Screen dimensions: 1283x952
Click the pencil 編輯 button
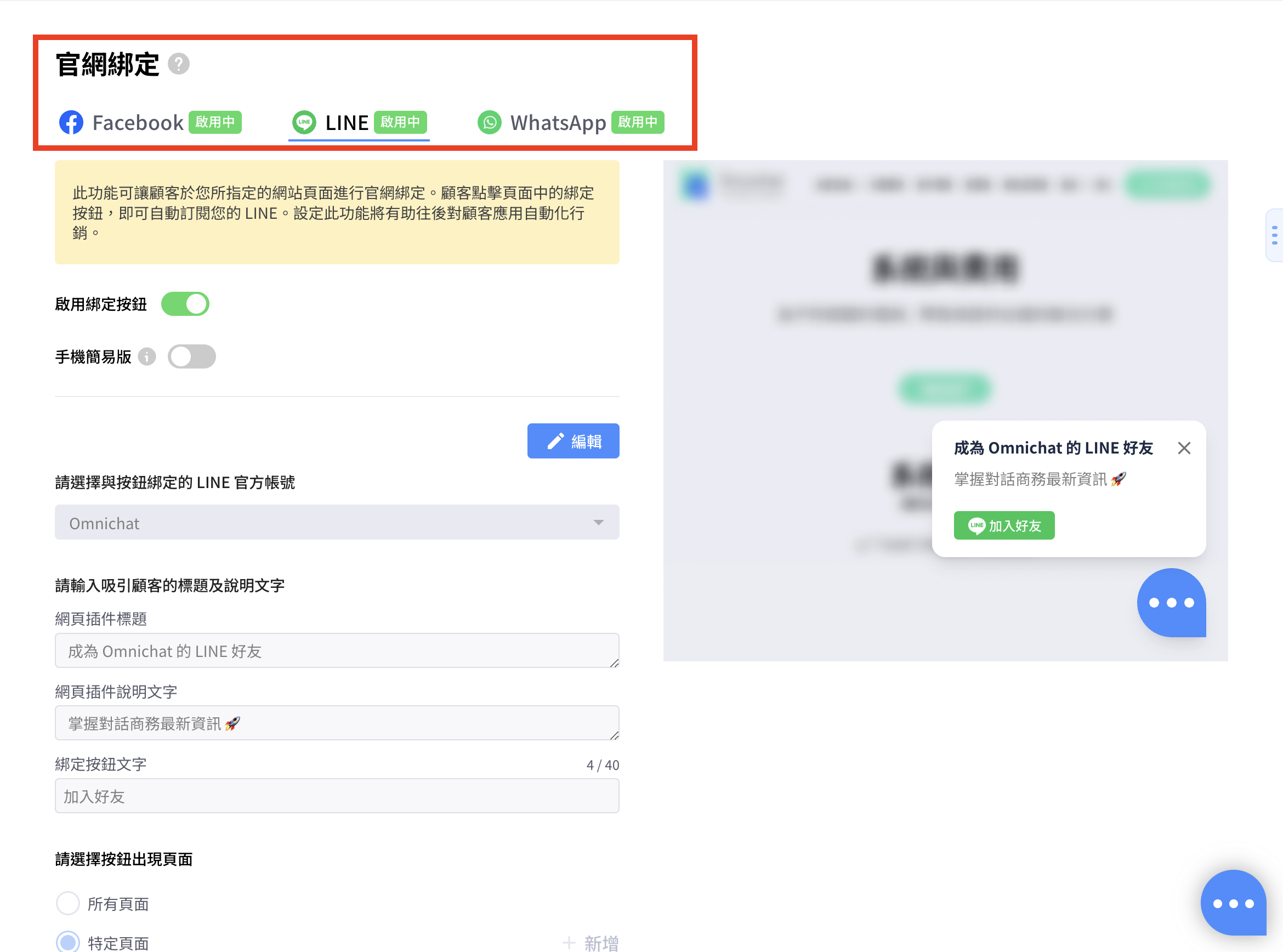pos(572,441)
